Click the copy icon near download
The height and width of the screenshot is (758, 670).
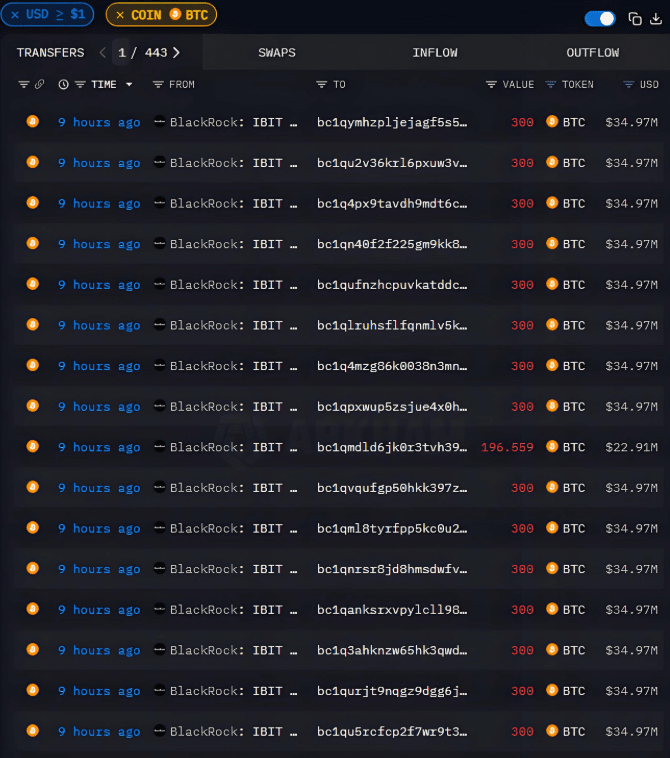(x=635, y=19)
